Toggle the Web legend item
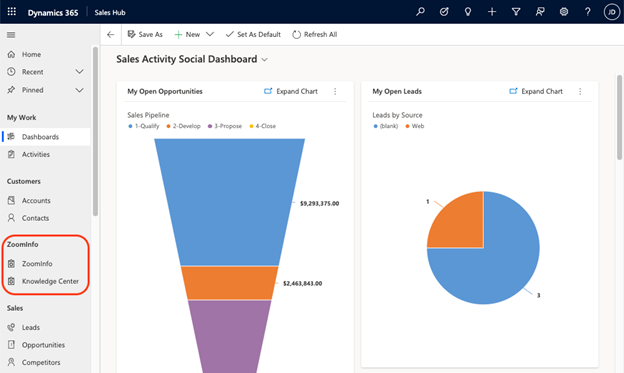The width and height of the screenshot is (624, 373). click(415, 126)
